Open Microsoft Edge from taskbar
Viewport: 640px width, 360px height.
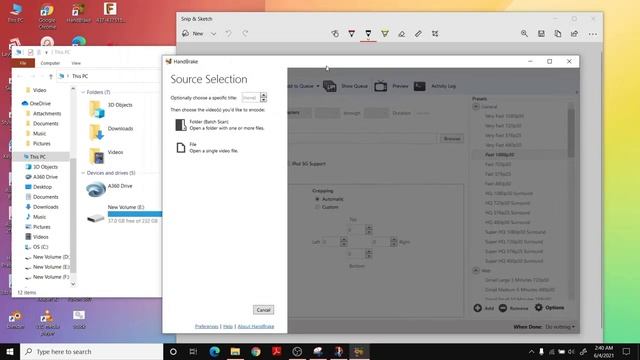(x=214, y=351)
